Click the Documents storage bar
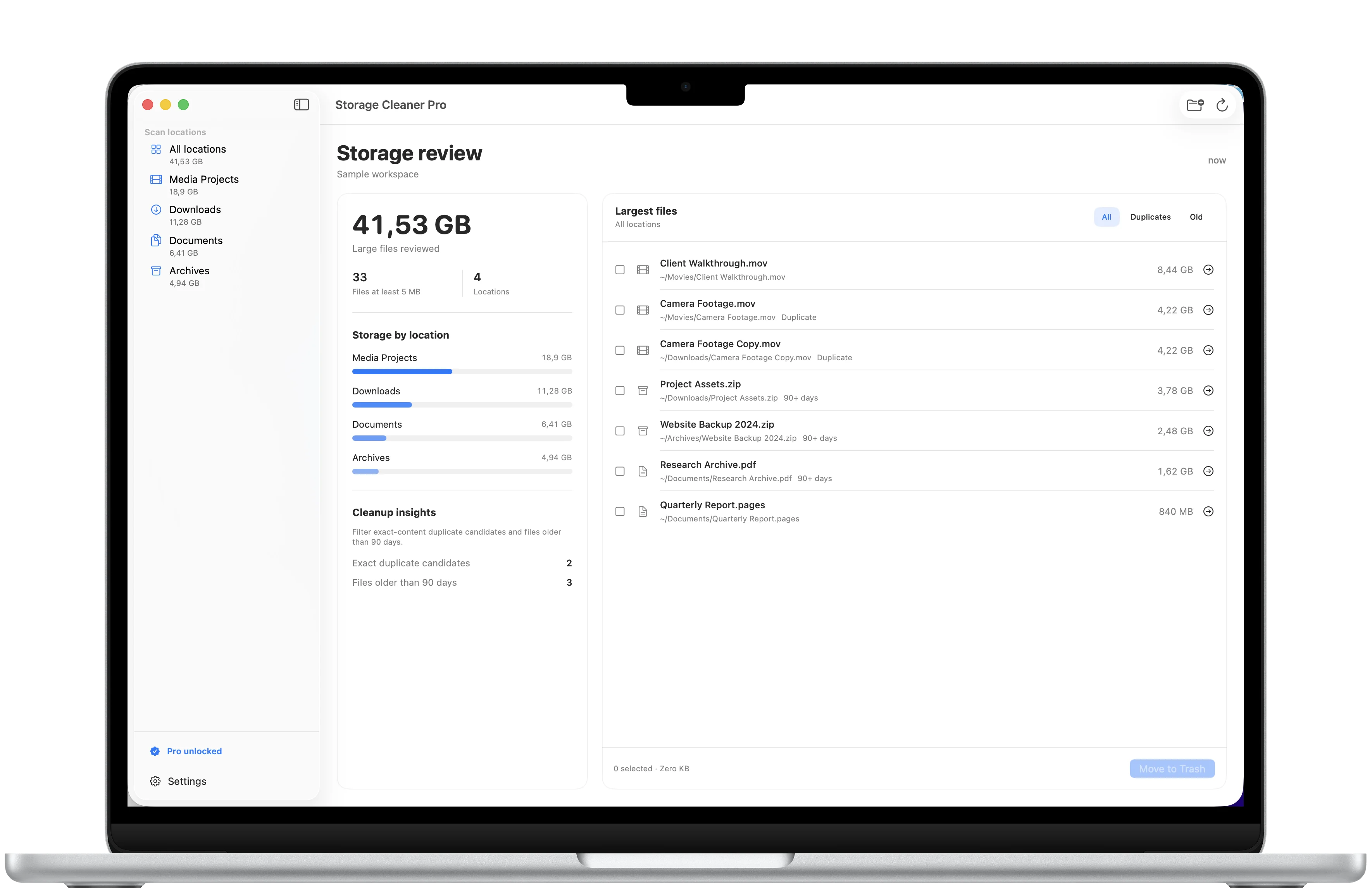This screenshot has width=1372, height=891. 462,439
